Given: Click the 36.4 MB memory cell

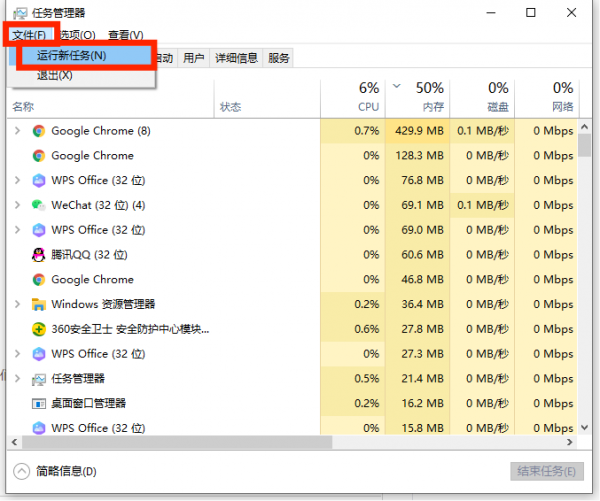Looking at the screenshot, I should point(417,304).
